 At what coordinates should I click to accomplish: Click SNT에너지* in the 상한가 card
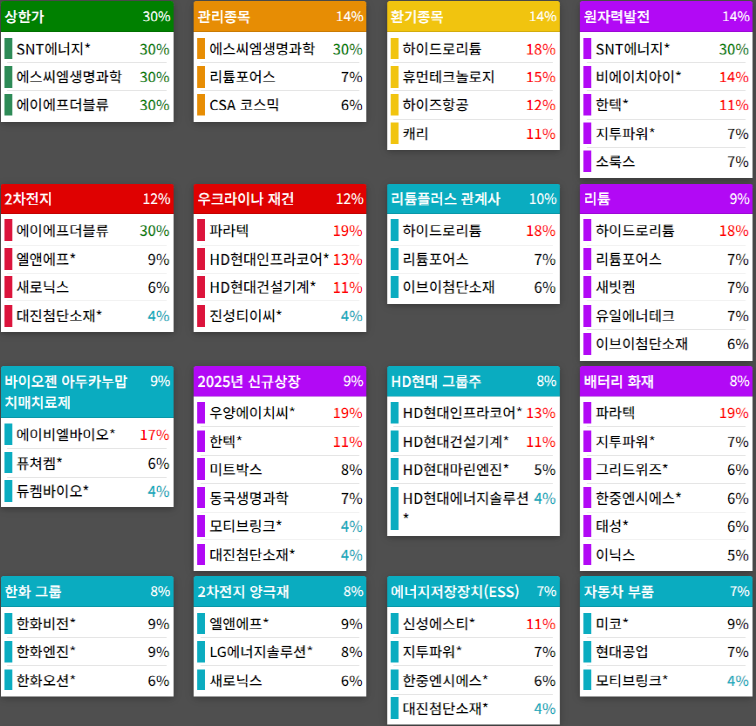[x=87, y=49]
